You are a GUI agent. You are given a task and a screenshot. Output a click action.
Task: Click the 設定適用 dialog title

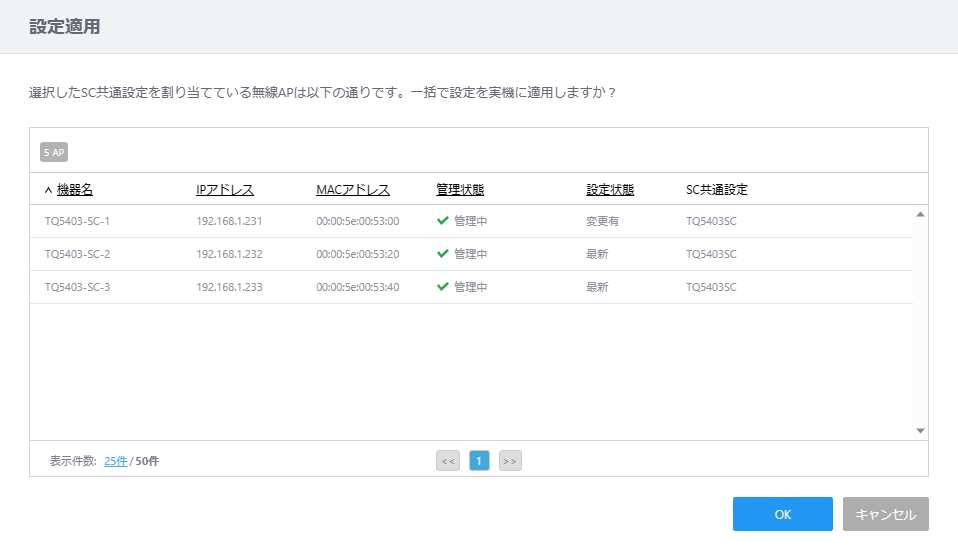[65, 26]
